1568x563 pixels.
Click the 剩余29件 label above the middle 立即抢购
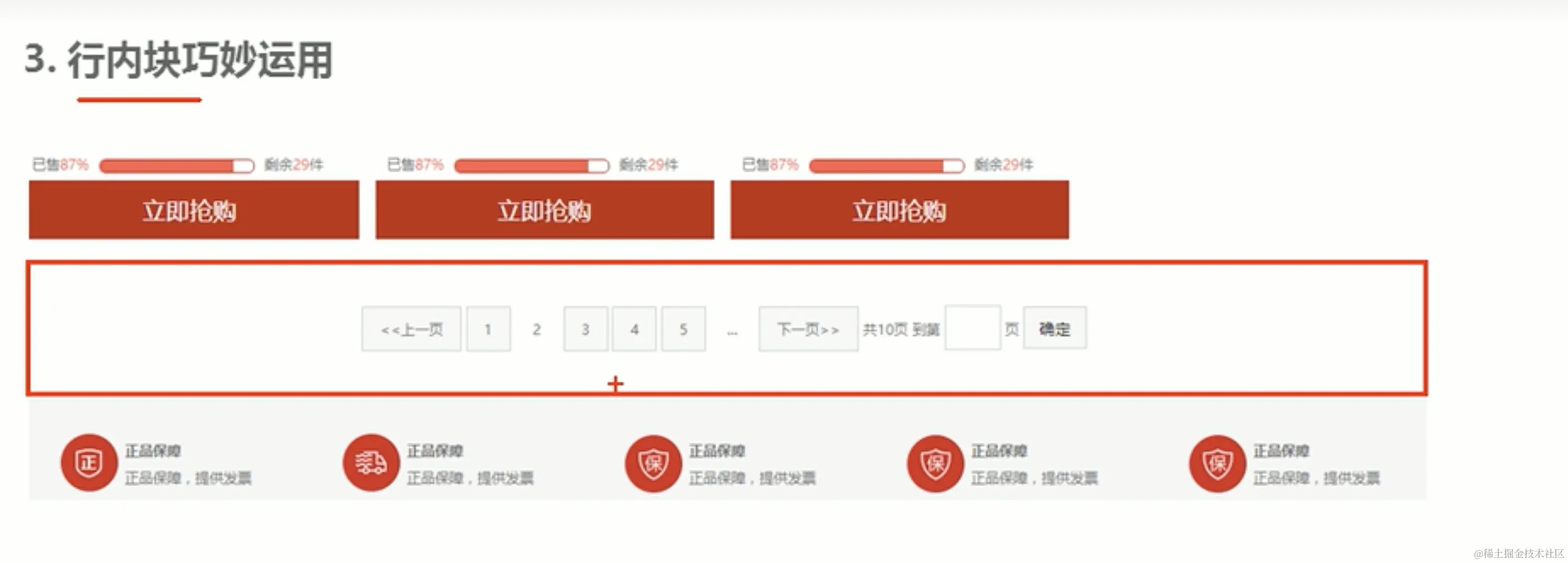(x=648, y=164)
